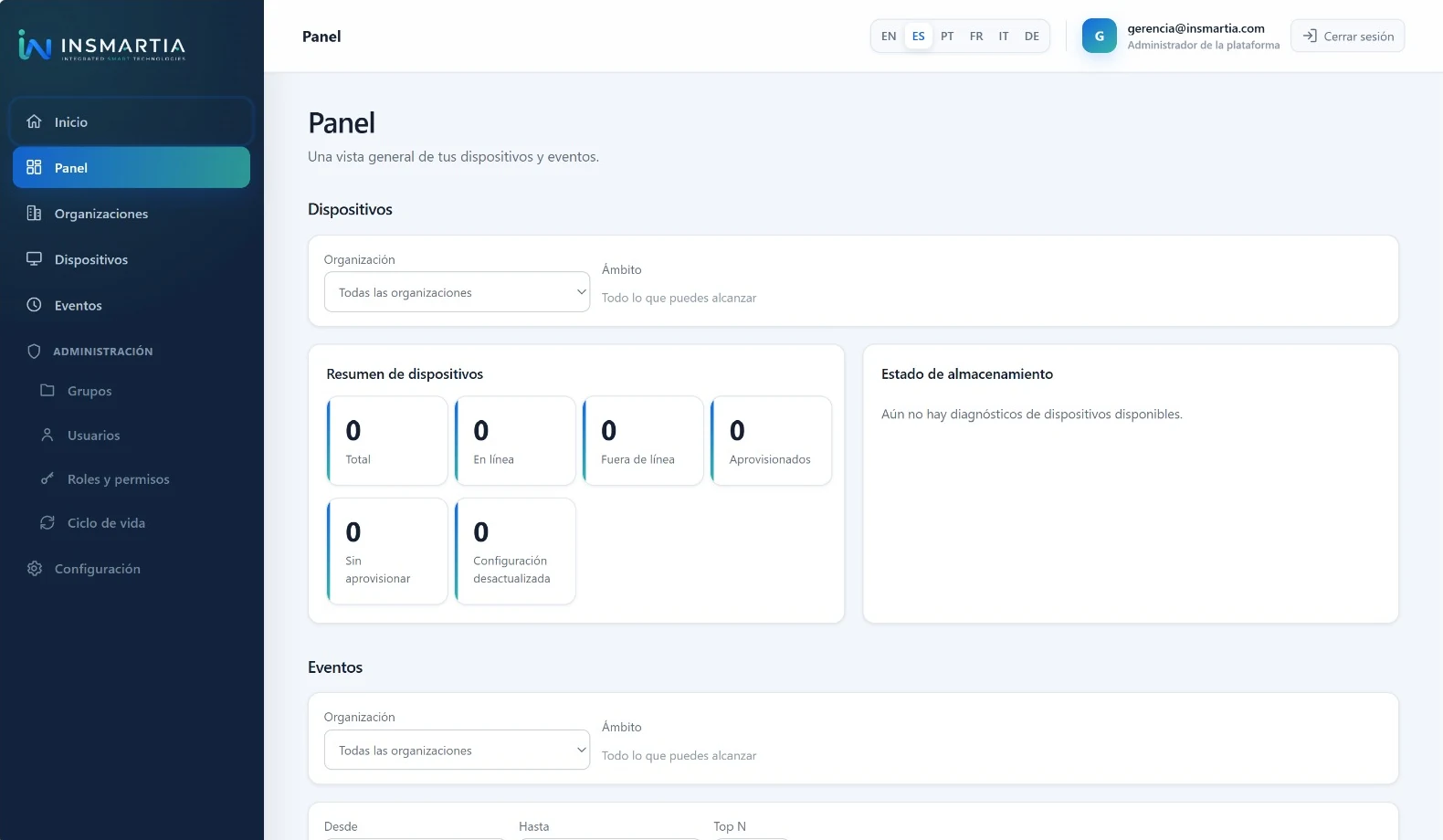1443x840 pixels.
Task: Open Grupos under Administración
Action: 137,390
